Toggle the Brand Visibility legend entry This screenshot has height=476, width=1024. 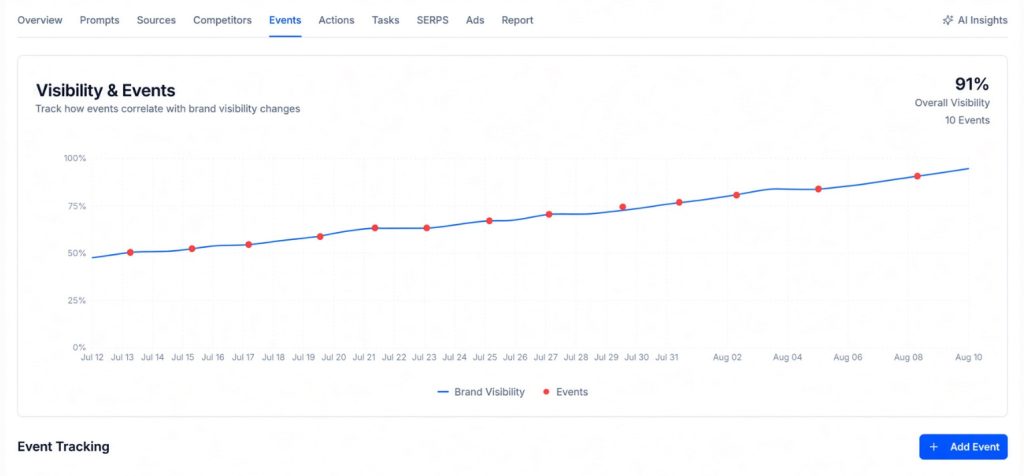(x=481, y=392)
